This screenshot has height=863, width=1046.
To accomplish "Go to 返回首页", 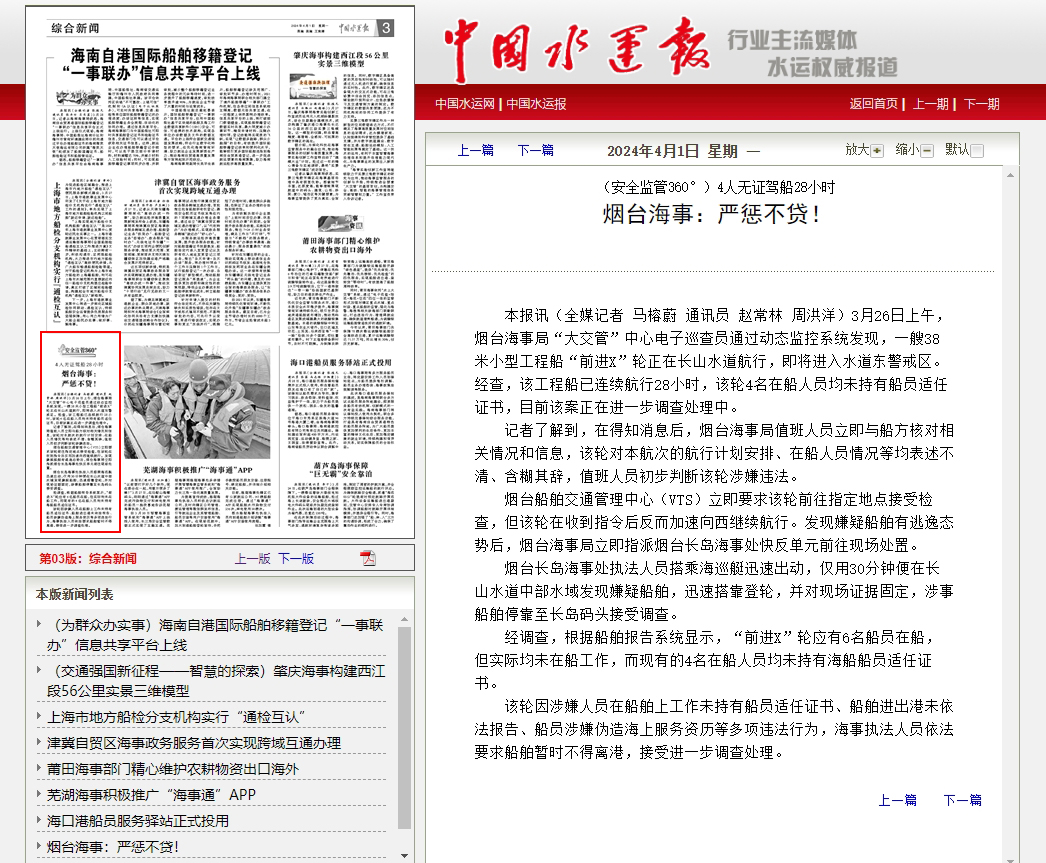I will [x=874, y=104].
